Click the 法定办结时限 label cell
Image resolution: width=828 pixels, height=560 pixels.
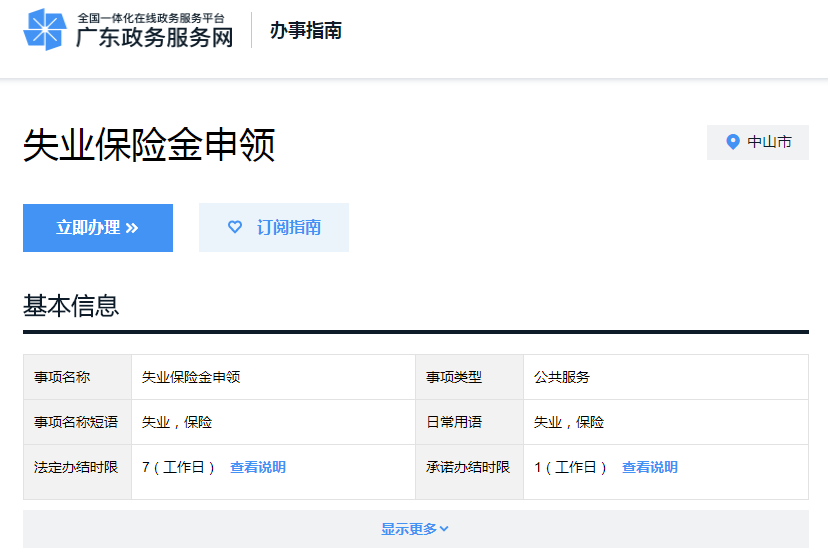[78, 472]
